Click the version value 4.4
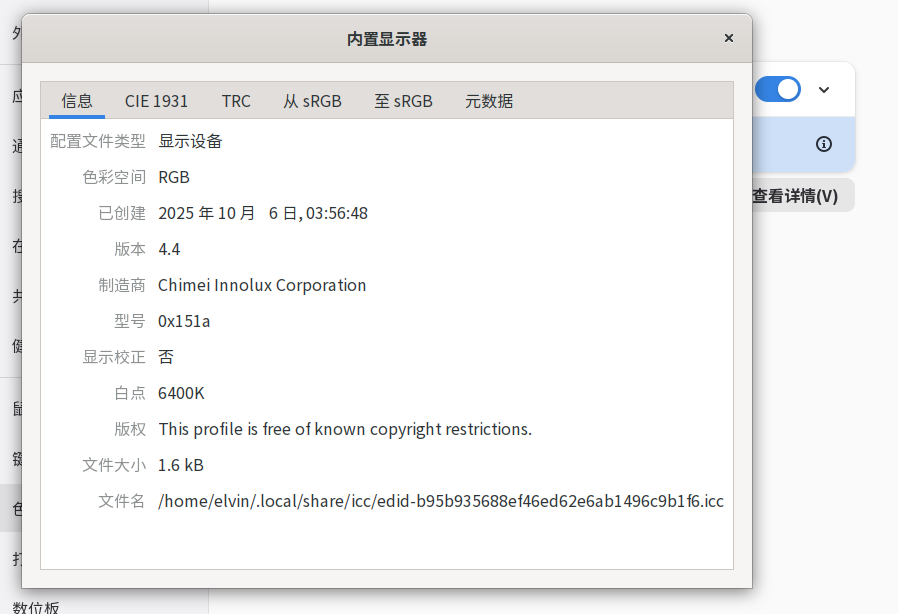 point(169,249)
